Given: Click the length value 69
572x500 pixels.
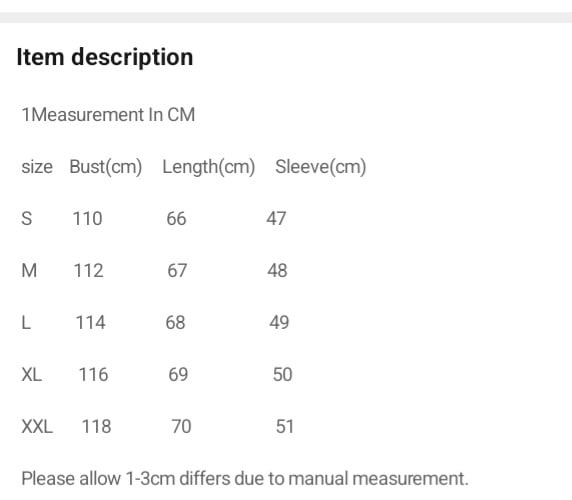Looking at the screenshot, I should point(178,375).
